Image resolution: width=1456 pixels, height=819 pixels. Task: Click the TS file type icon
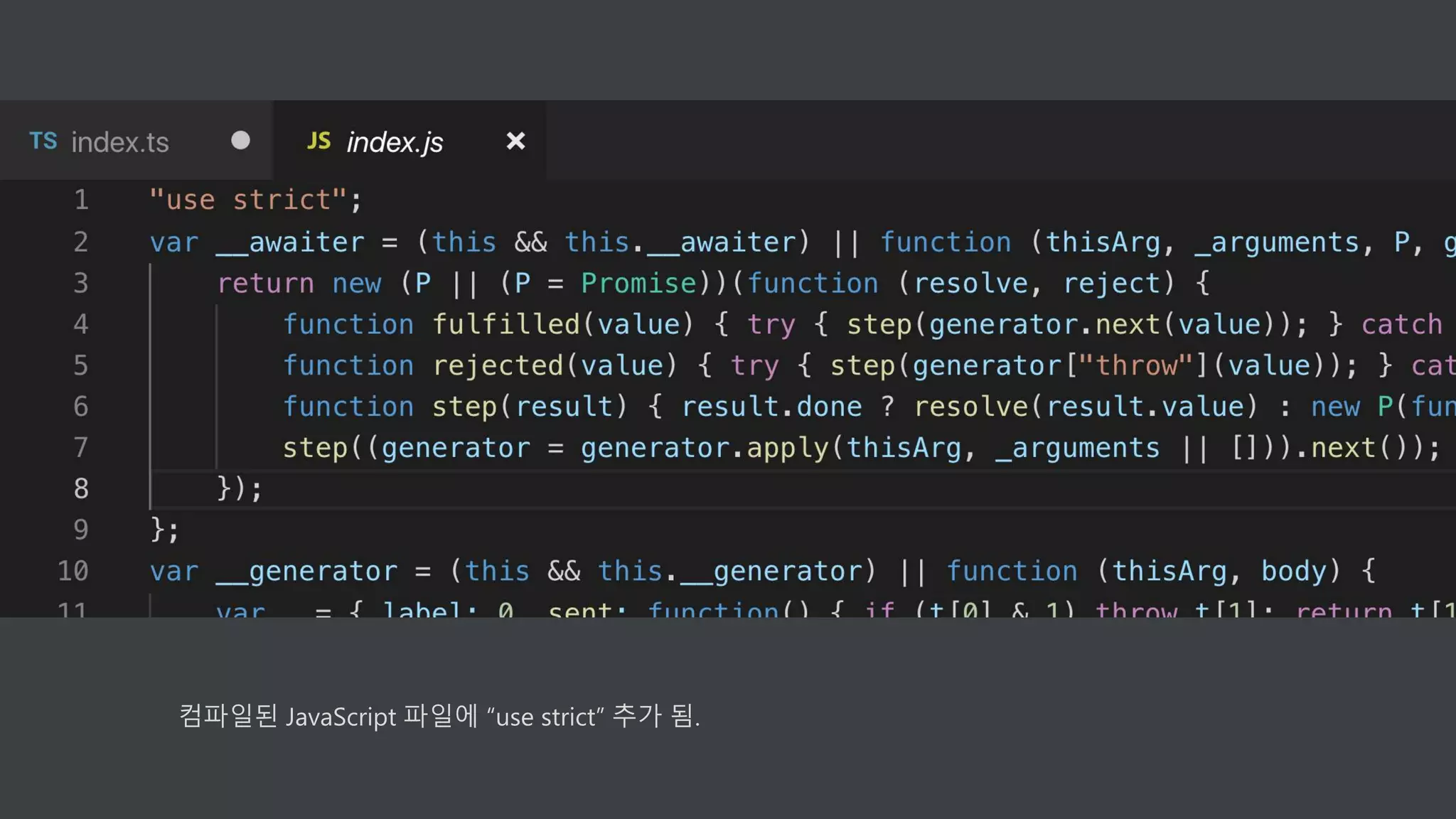point(43,141)
